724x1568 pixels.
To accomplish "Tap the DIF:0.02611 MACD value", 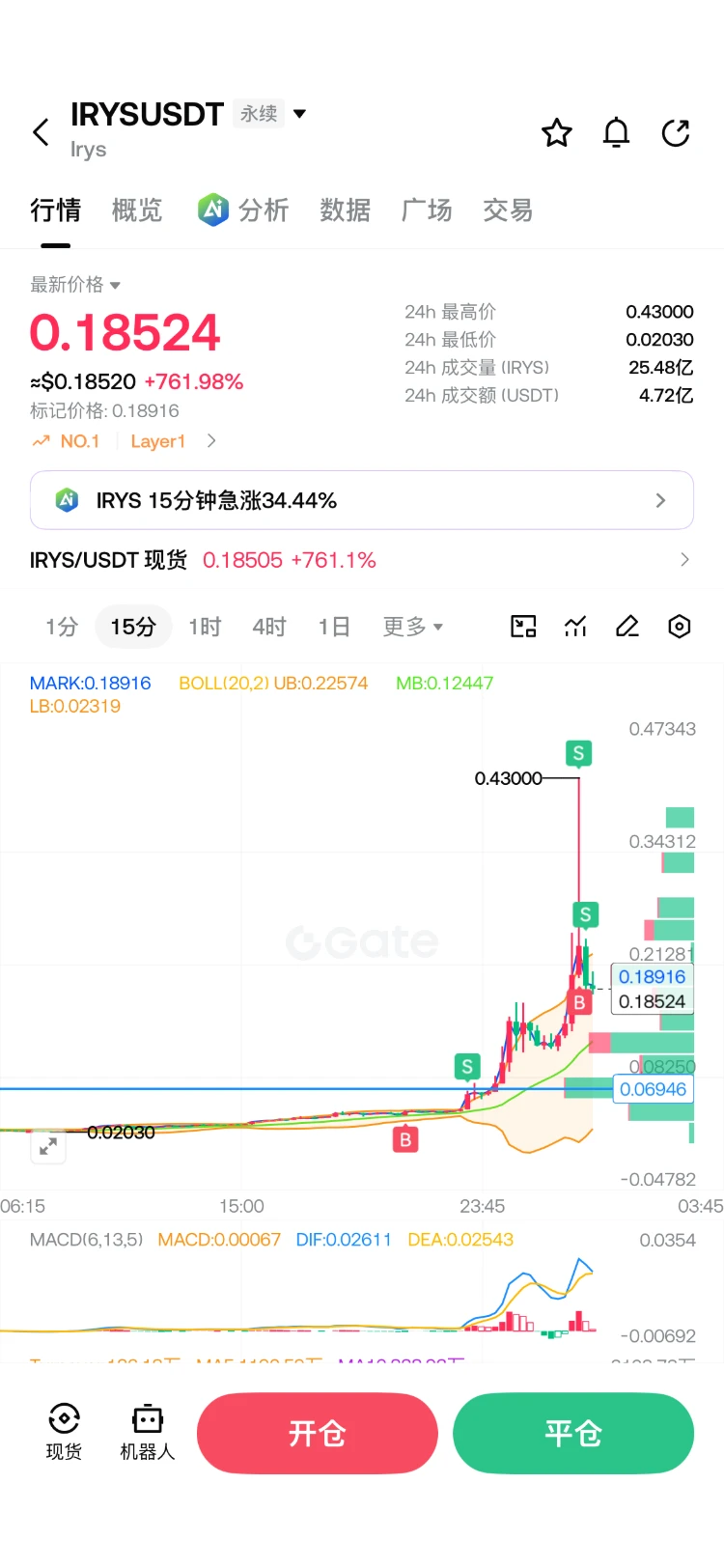I will point(344,1239).
